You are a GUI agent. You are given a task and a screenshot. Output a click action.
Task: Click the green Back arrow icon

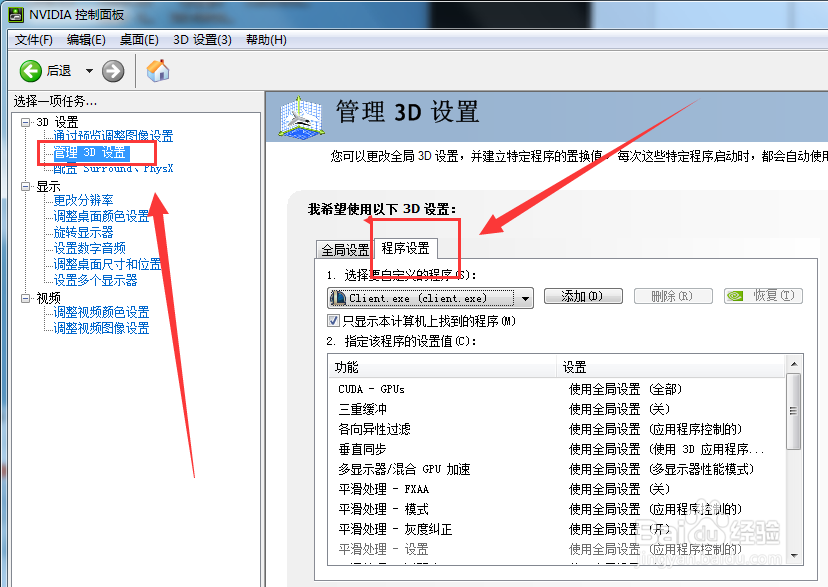pos(30,71)
